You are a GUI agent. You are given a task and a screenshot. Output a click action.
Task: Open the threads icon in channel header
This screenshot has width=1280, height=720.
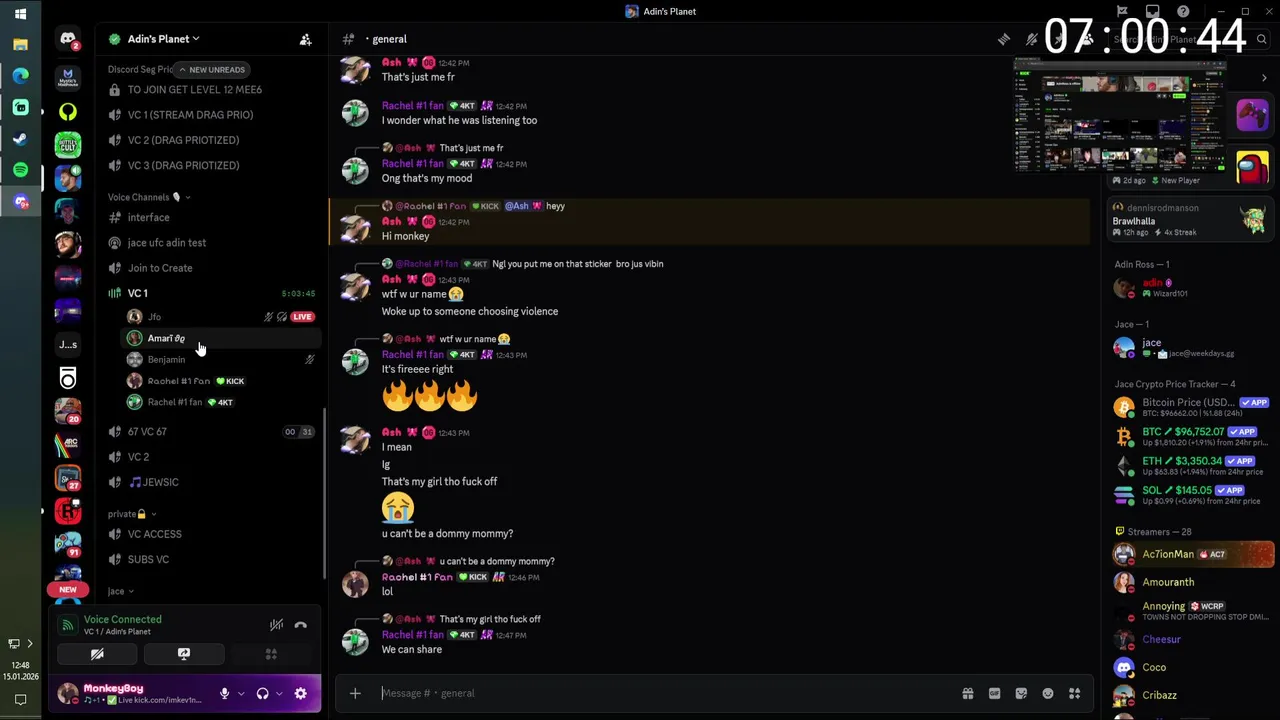coord(1004,39)
